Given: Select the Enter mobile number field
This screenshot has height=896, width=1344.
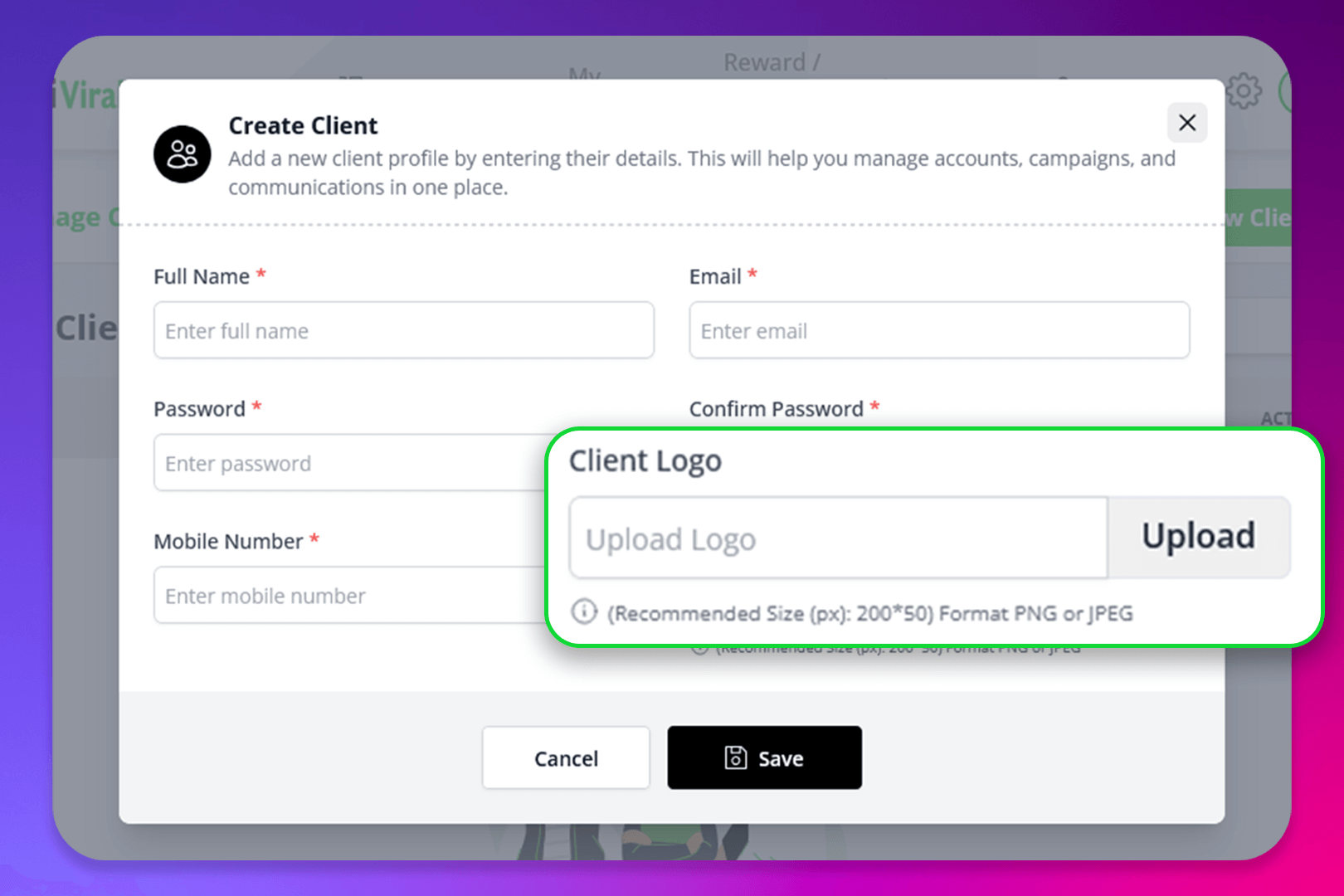Looking at the screenshot, I should 348,596.
